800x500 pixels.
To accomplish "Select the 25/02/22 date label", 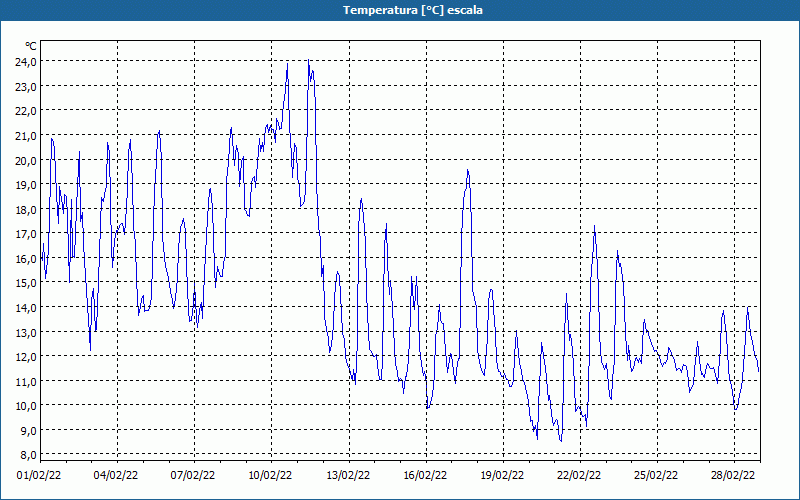I will pyautogui.click(x=656, y=475).
